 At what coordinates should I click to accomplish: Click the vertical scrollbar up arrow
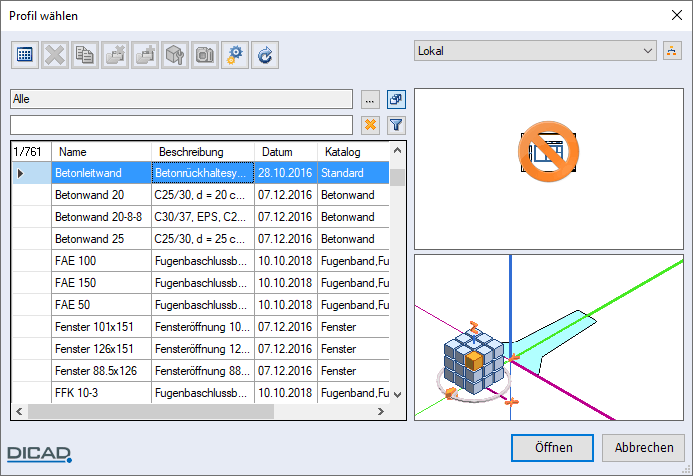point(397,151)
